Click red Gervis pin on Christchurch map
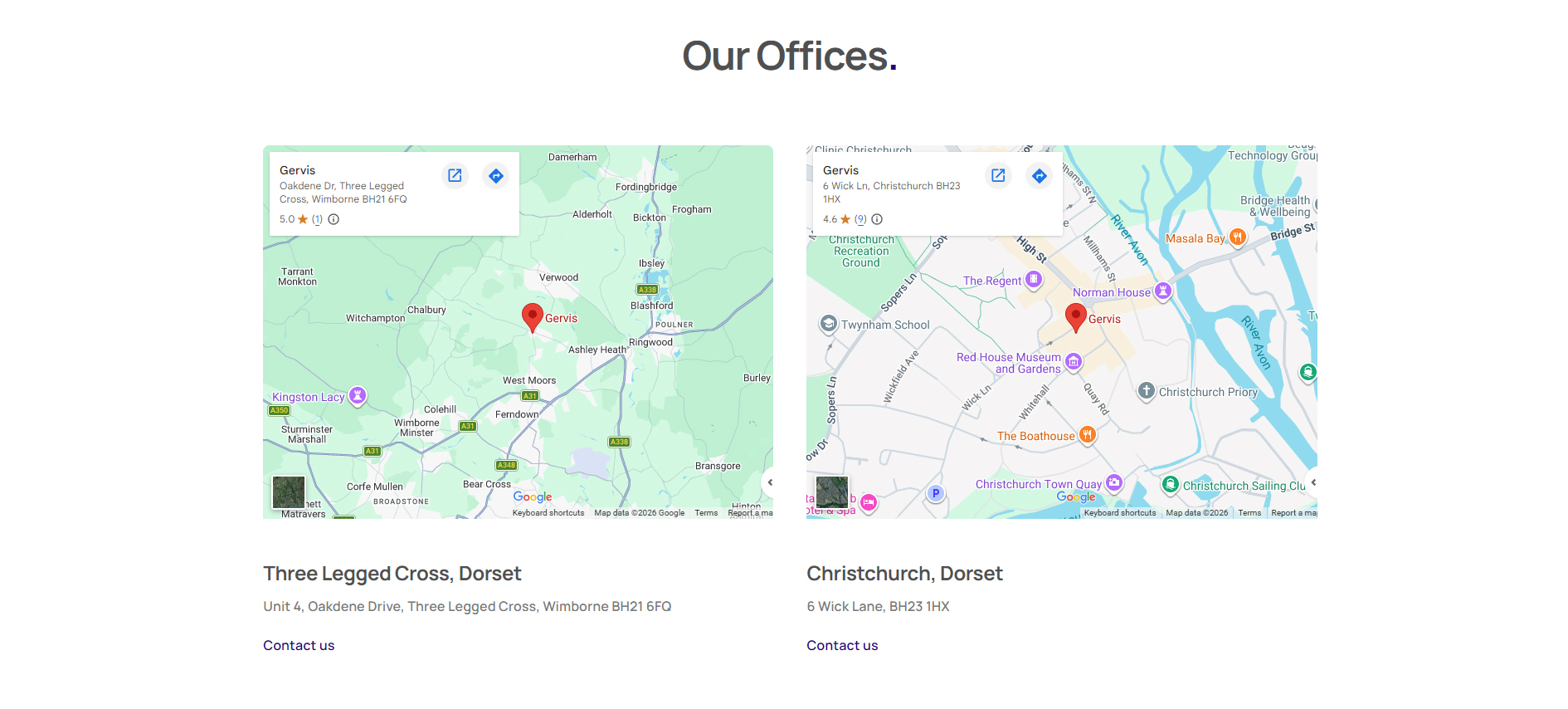Viewport: 1568px width, 709px height. [1076, 317]
